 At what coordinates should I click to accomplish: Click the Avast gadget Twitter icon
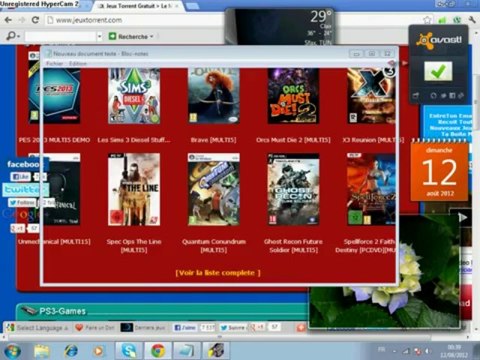point(443,96)
